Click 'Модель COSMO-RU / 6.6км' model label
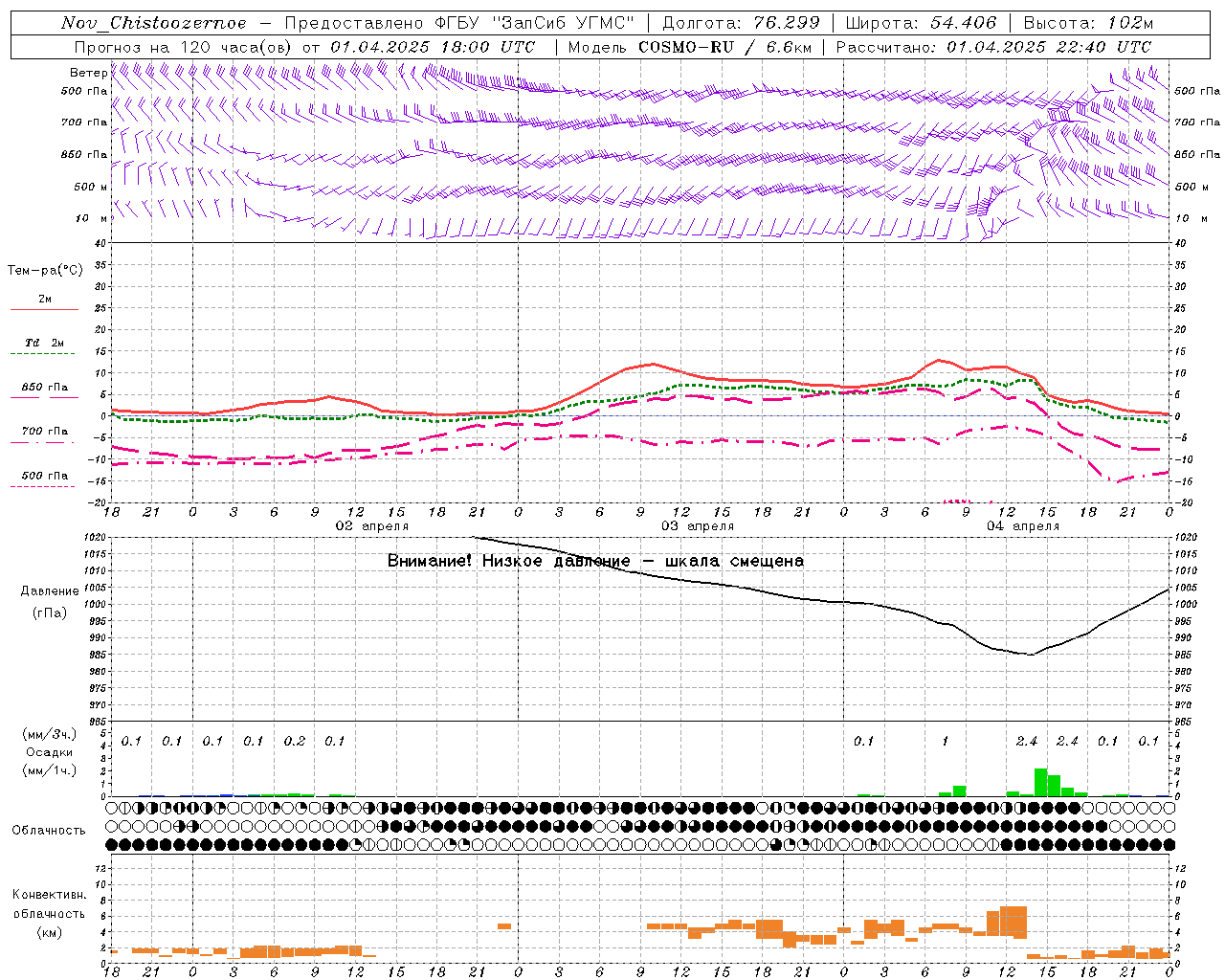This screenshot has height=980, width=1225. 690,47
